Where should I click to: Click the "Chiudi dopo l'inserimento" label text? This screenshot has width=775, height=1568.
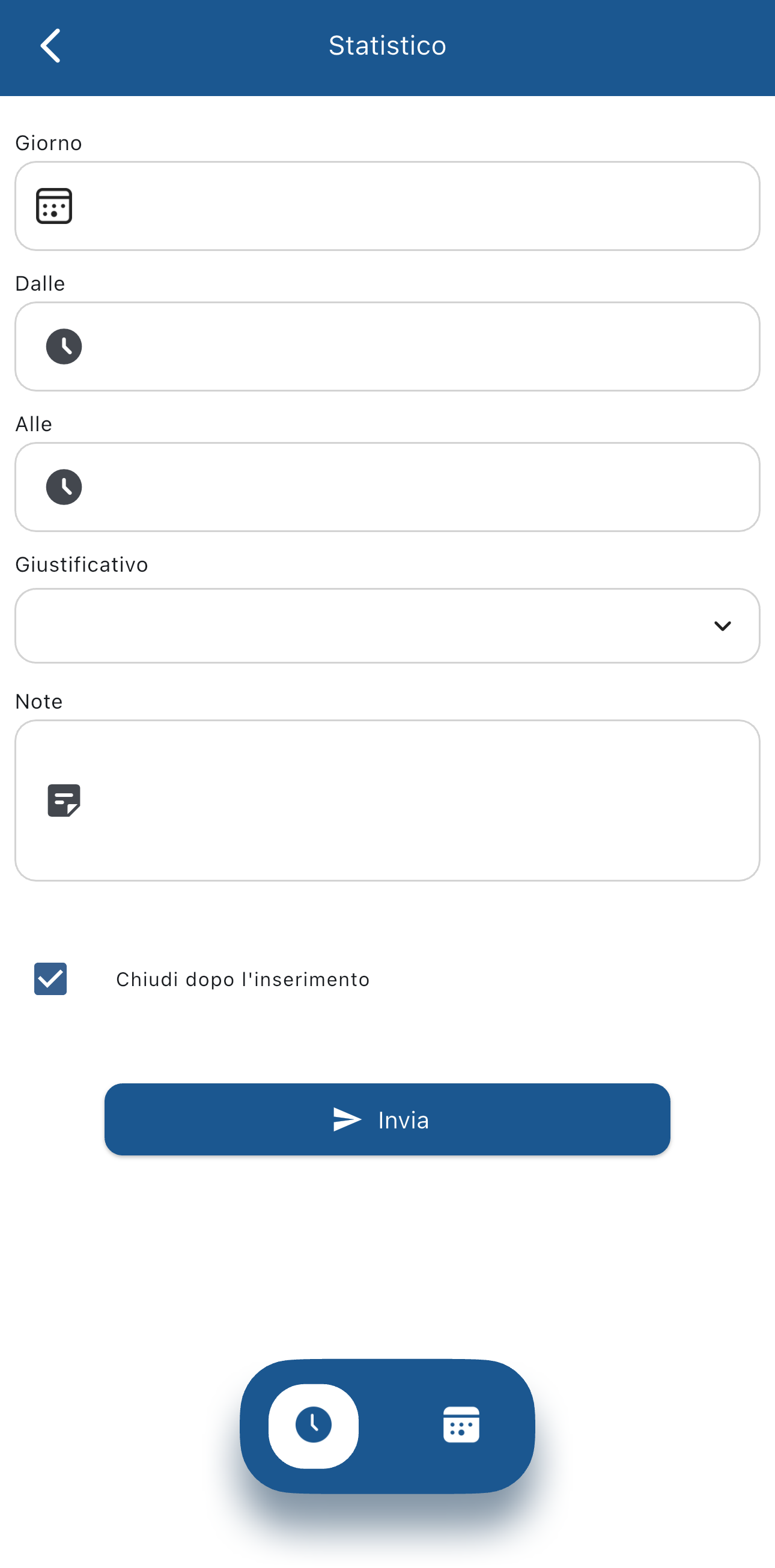[242, 979]
